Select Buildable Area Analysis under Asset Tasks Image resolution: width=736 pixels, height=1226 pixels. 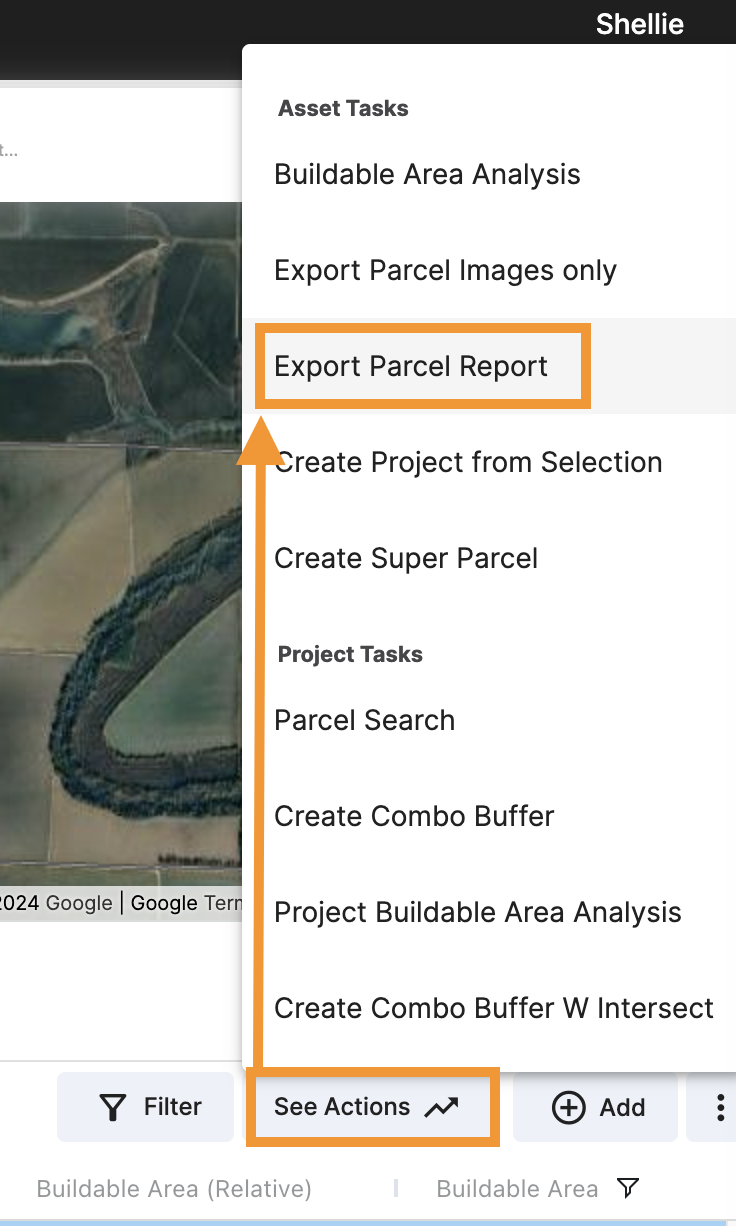pos(427,174)
